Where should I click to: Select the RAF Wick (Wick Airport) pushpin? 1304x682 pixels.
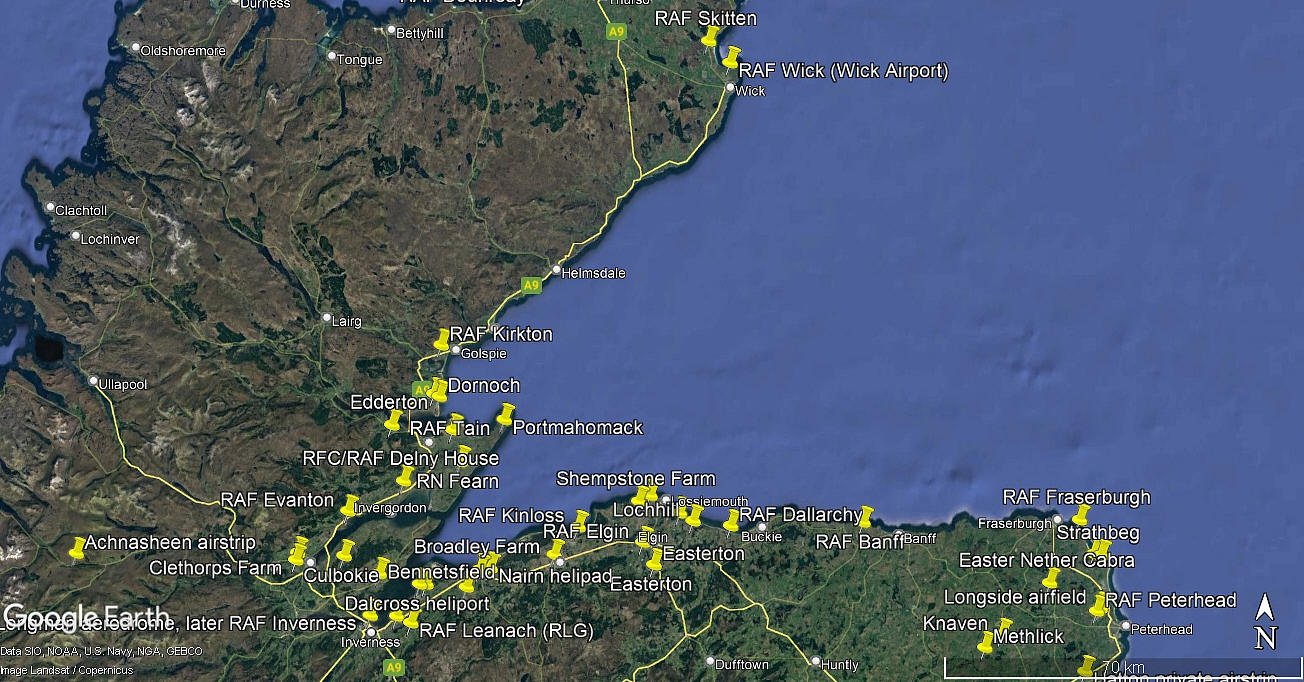[732, 57]
